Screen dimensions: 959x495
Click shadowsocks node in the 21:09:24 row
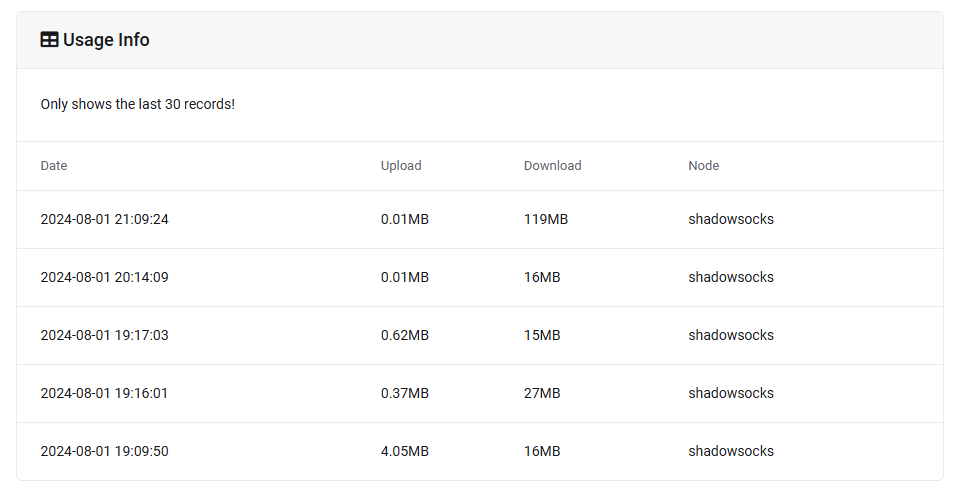pyautogui.click(x=730, y=219)
